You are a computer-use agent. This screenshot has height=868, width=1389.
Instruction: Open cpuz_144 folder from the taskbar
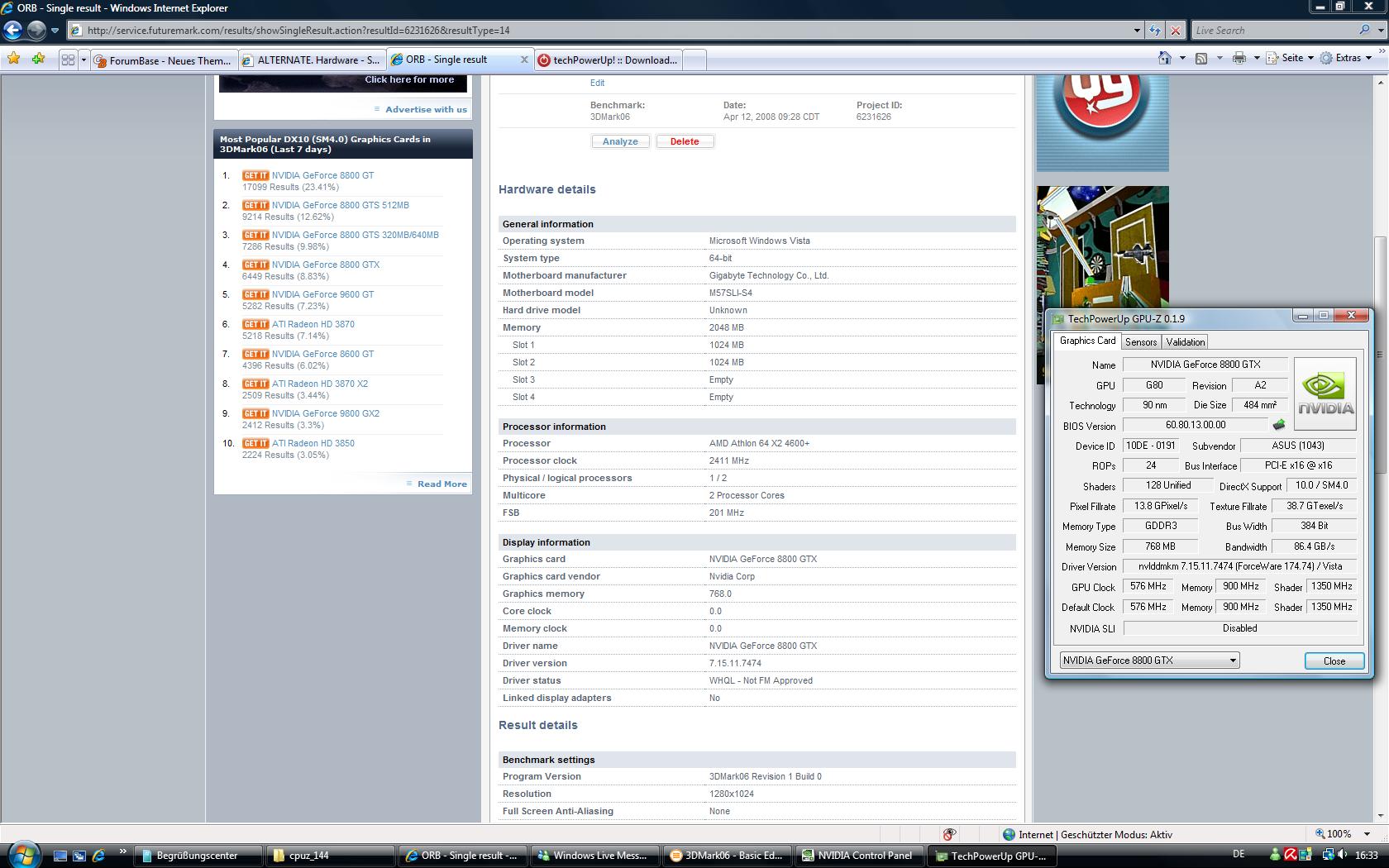[331, 856]
